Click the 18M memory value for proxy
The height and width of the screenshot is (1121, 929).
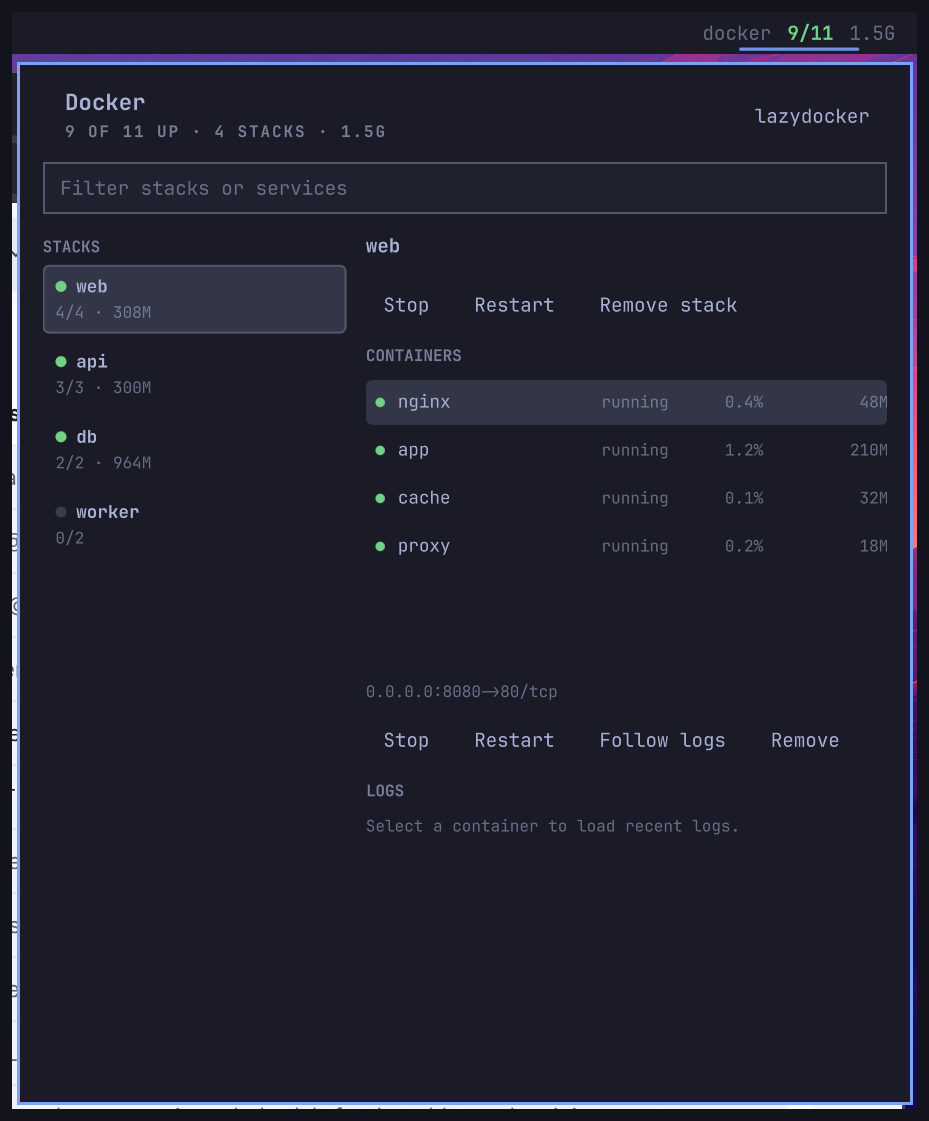[x=873, y=546]
